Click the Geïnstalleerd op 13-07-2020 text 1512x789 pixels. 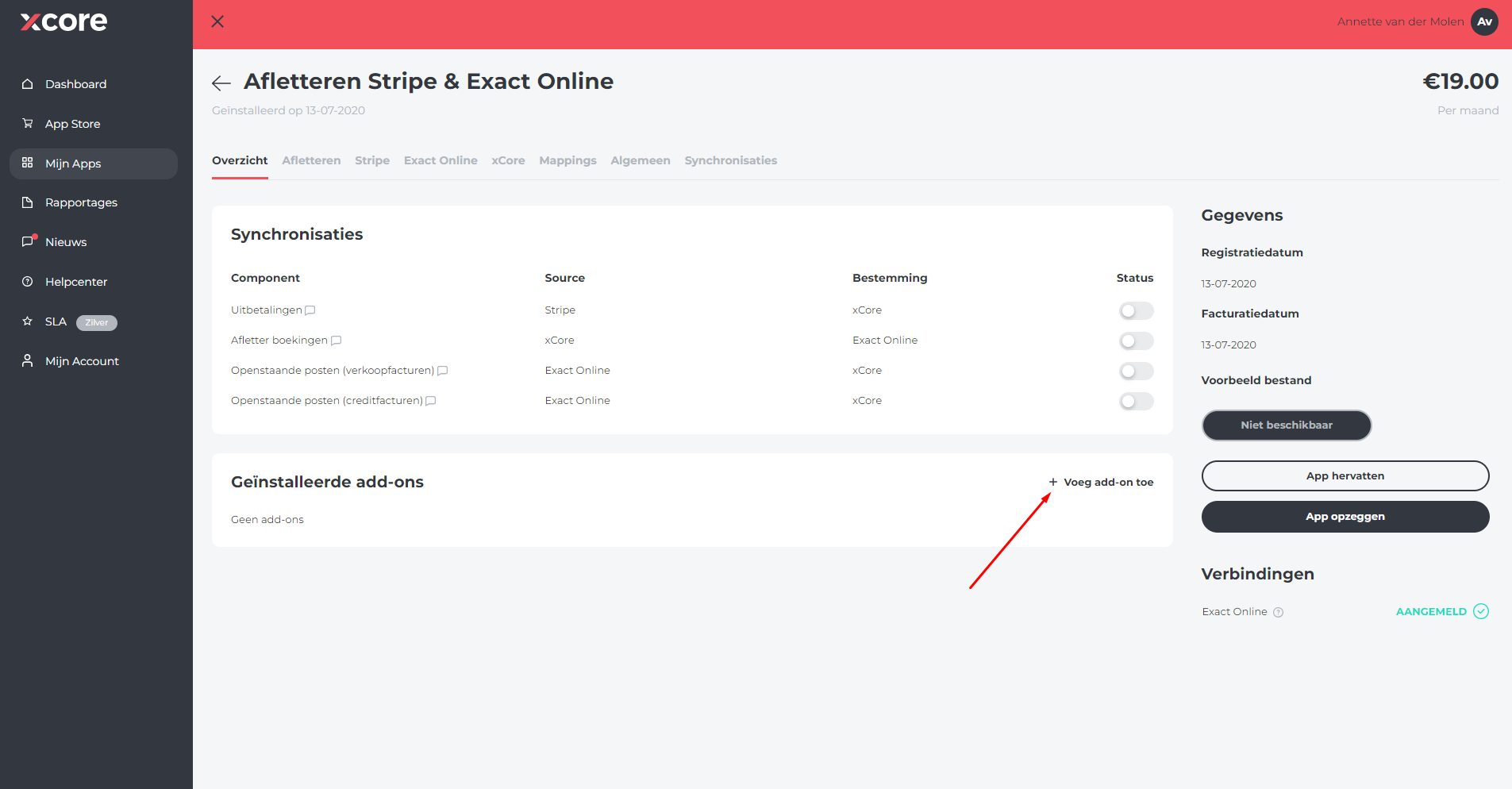tap(288, 110)
